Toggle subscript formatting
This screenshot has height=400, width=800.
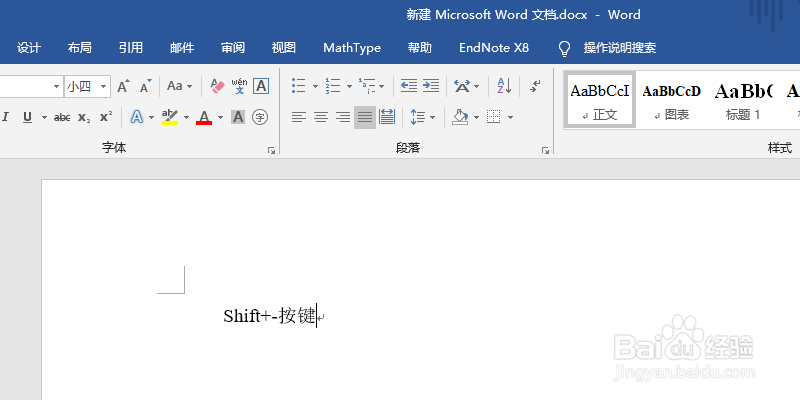tap(84, 117)
